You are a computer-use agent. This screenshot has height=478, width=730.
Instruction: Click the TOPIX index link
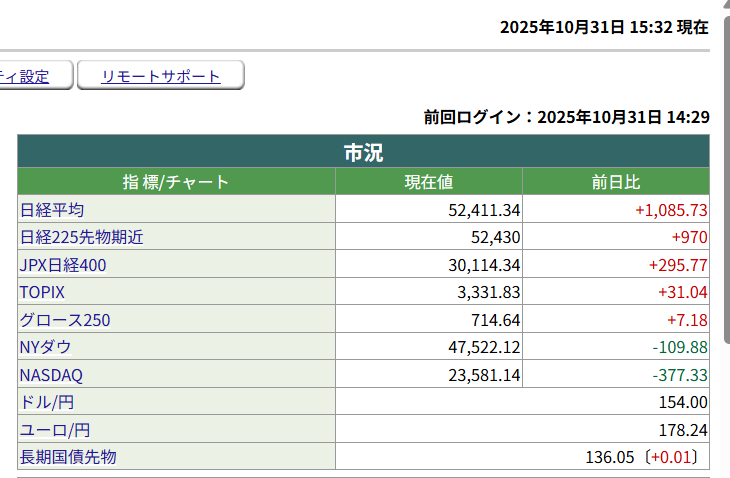pos(42,292)
